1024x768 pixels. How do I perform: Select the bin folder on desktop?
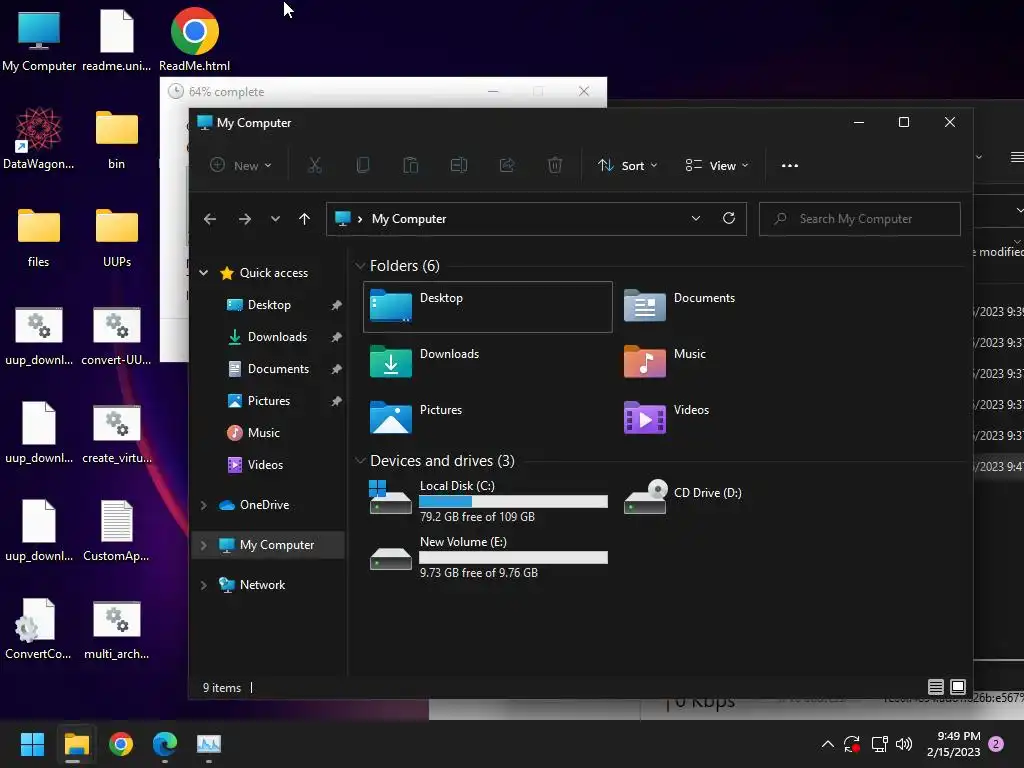pos(117,140)
